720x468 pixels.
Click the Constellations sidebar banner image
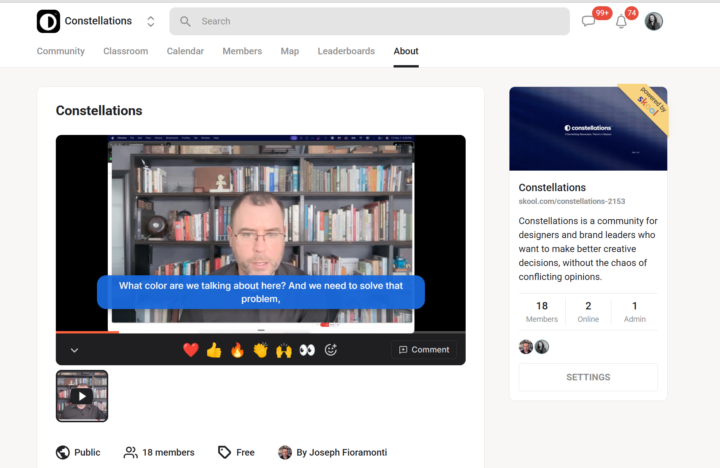pyautogui.click(x=588, y=129)
